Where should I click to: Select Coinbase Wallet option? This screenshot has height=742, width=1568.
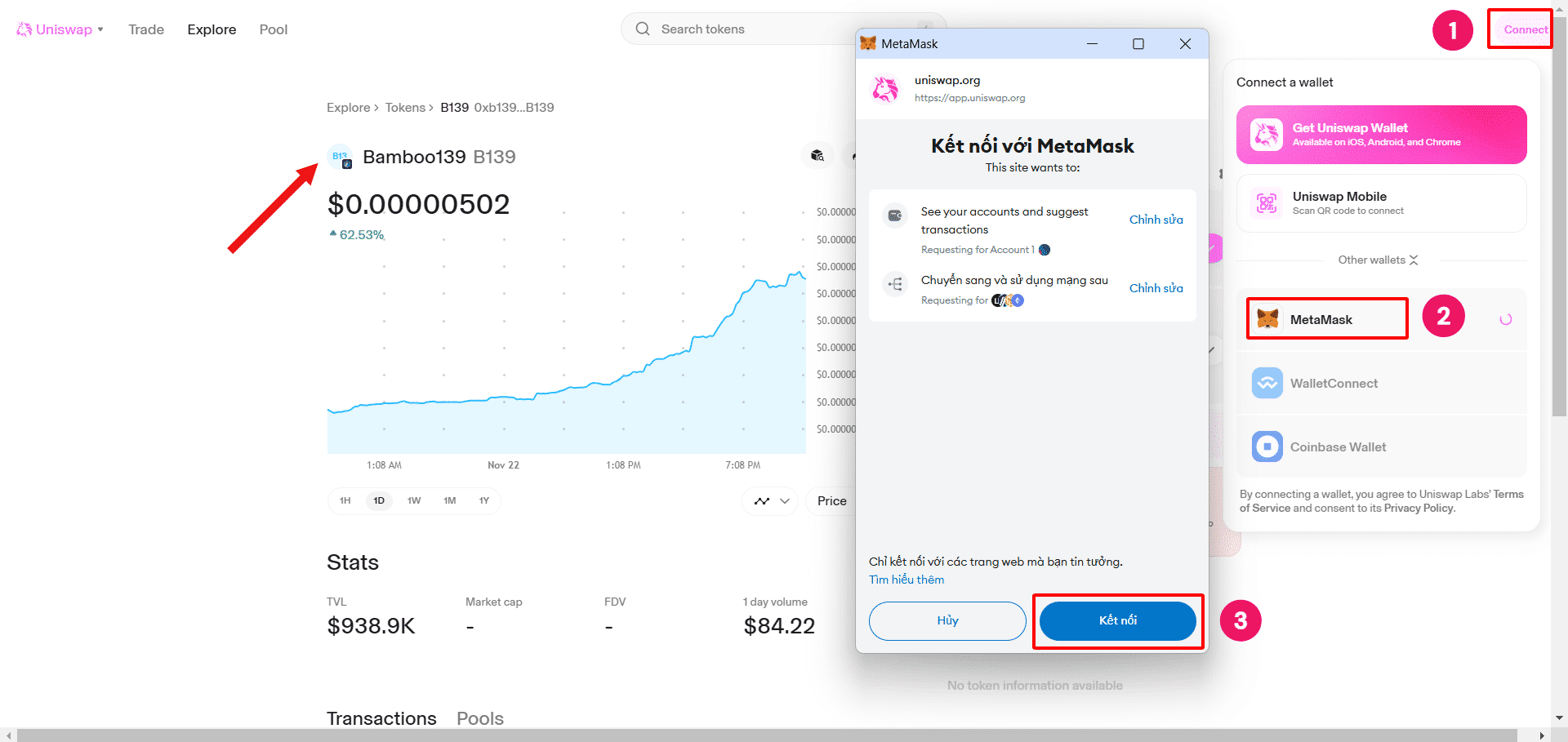pos(1381,447)
